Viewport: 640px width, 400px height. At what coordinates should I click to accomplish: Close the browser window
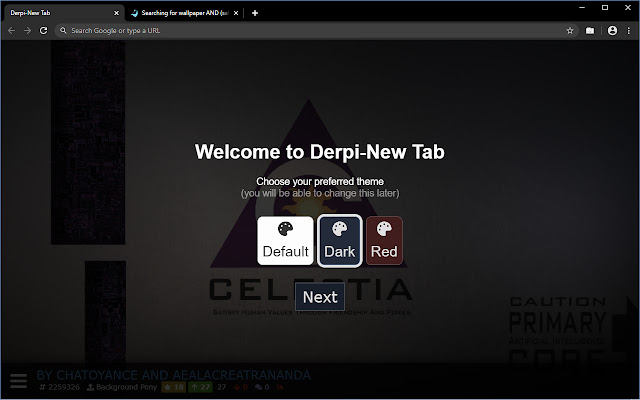[x=628, y=8]
